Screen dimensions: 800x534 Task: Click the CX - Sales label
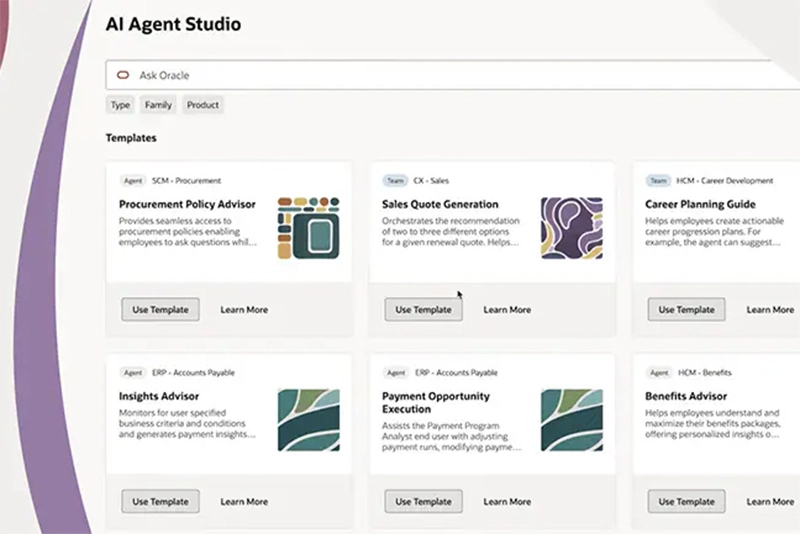(431, 181)
